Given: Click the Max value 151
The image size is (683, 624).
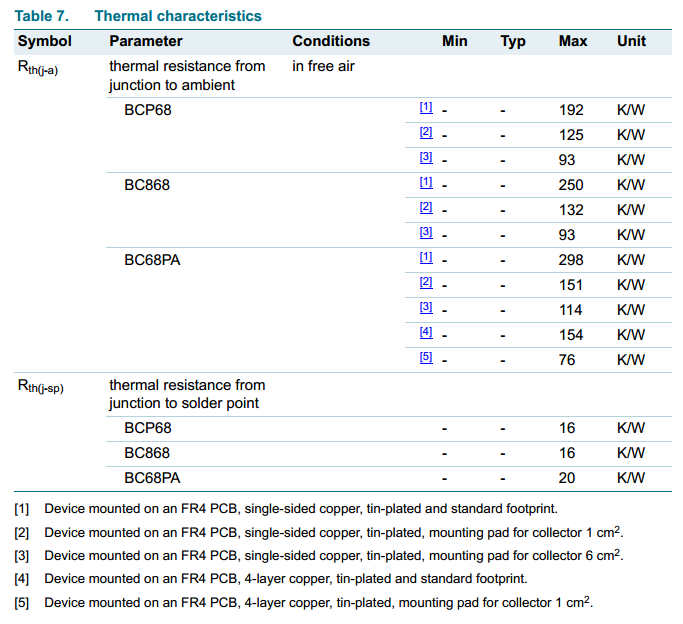Looking at the screenshot, I should point(571,285).
